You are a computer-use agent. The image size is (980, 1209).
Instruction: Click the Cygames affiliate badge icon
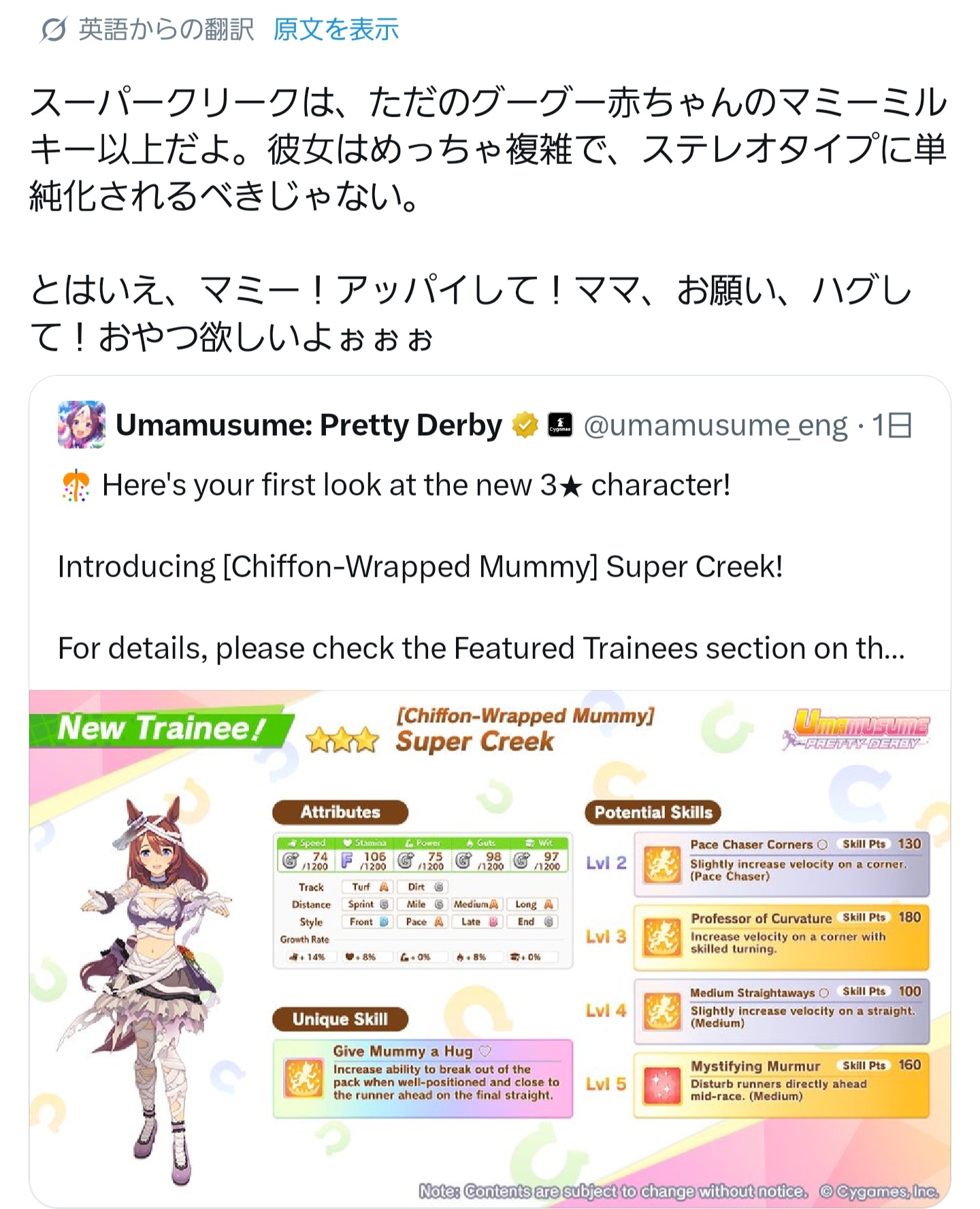[560, 425]
